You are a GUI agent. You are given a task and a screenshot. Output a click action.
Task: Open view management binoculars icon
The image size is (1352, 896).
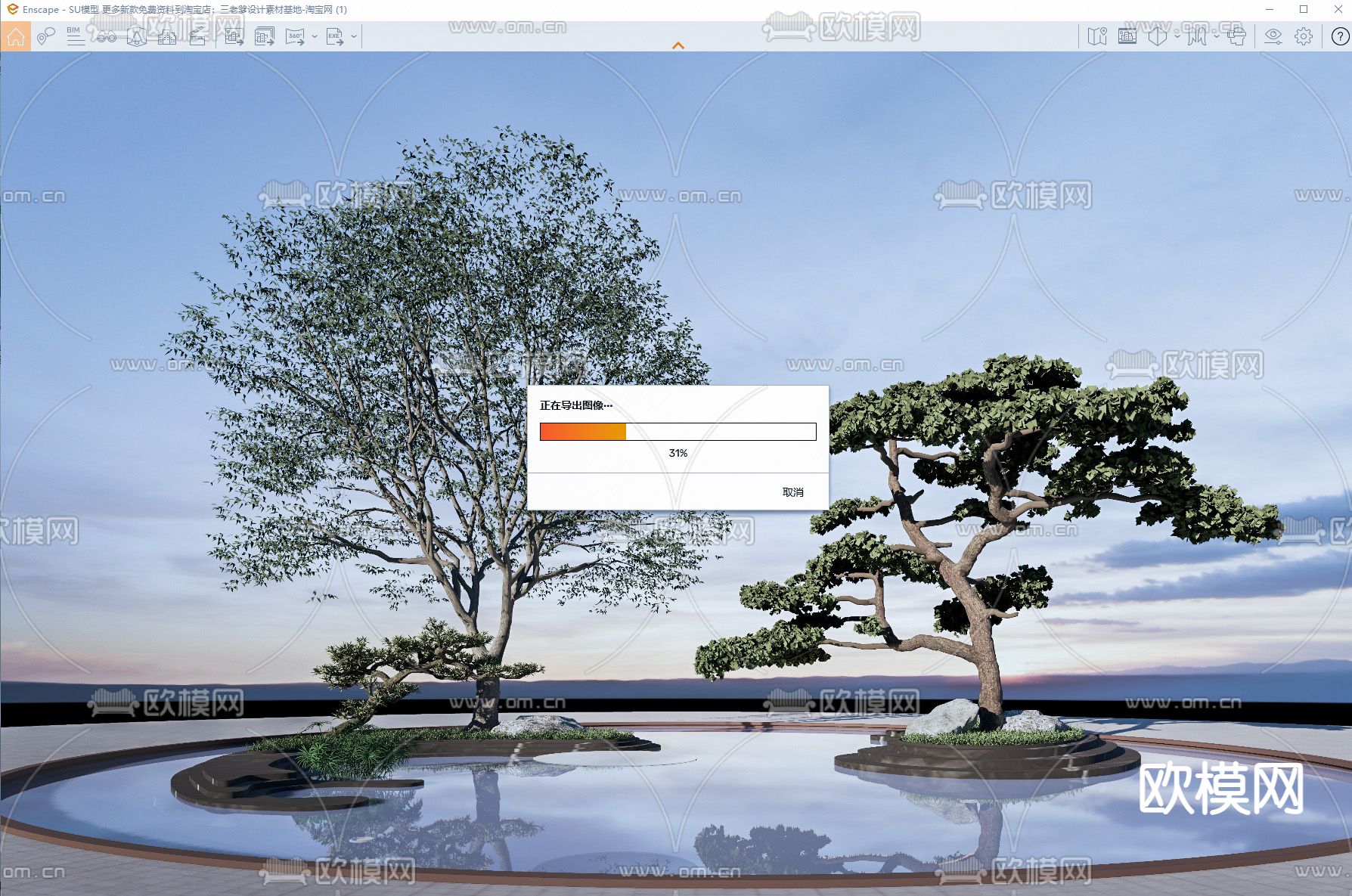[x=106, y=36]
